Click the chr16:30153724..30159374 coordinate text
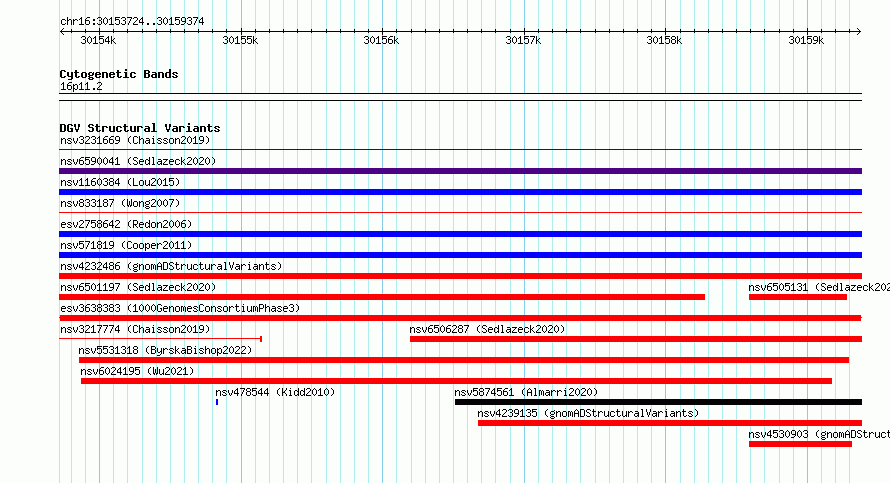The image size is (890, 483). [x=132, y=21]
